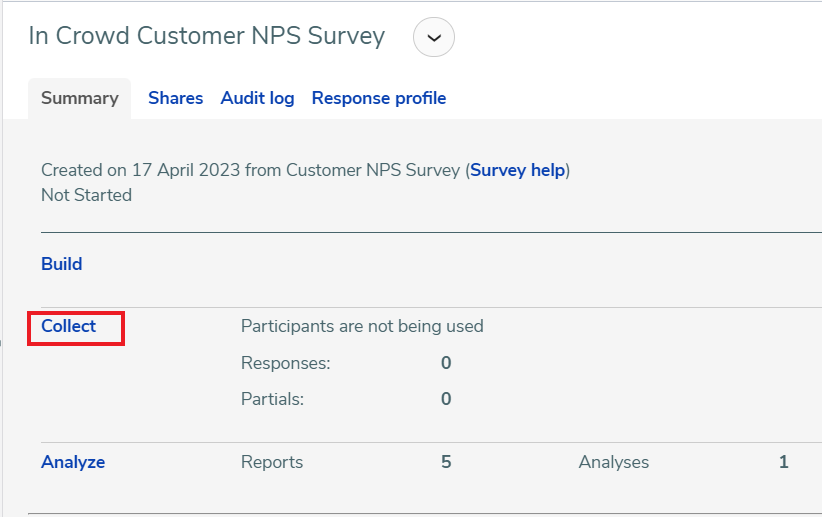This screenshot has width=822, height=517.
Task: Switch to the Shares tab
Action: pyautogui.click(x=176, y=98)
